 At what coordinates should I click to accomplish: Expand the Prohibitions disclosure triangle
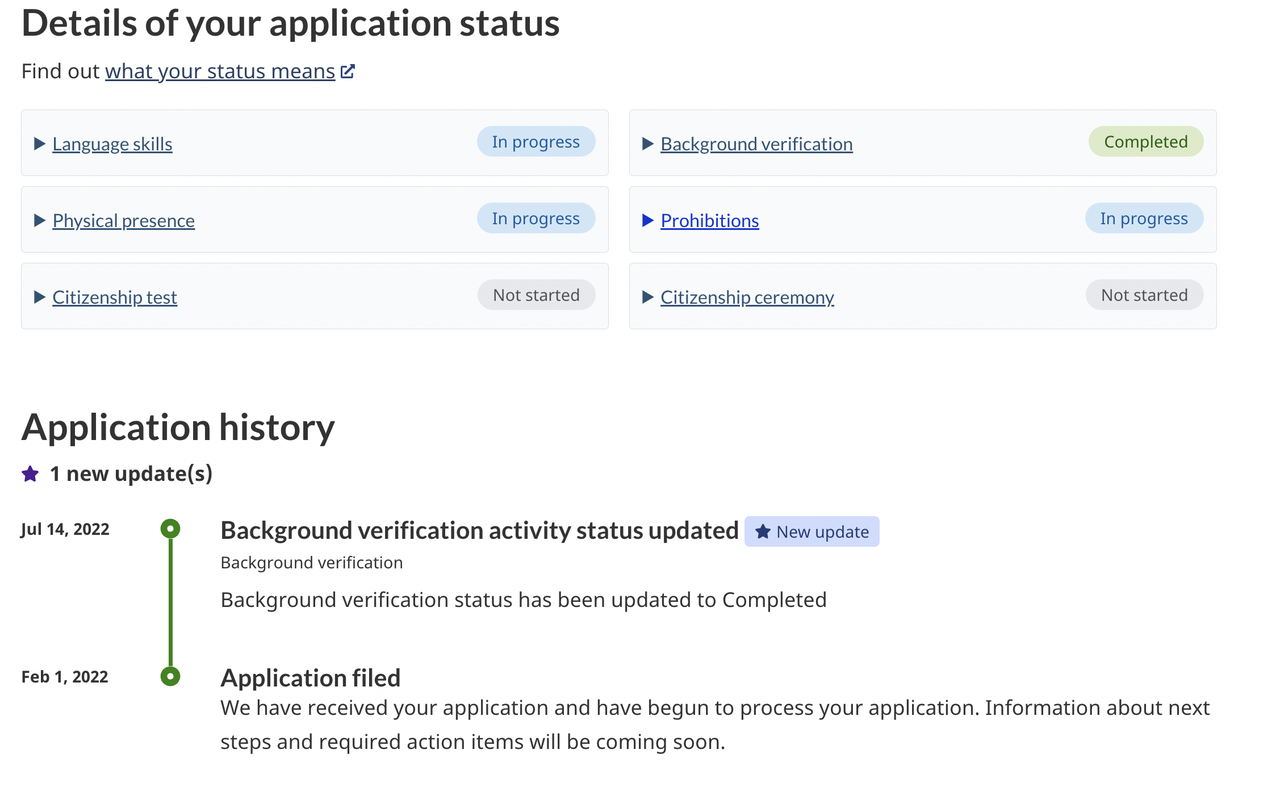[648, 220]
